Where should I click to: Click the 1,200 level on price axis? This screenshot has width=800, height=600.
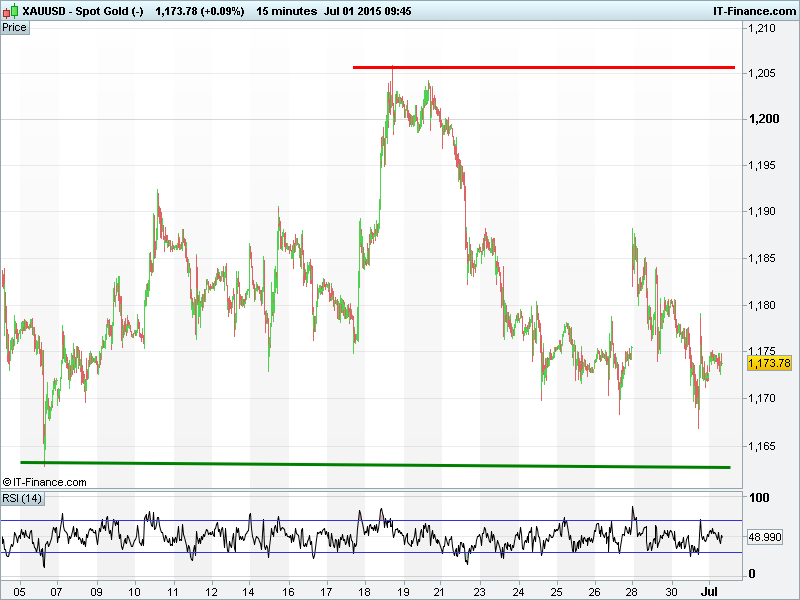tap(762, 119)
